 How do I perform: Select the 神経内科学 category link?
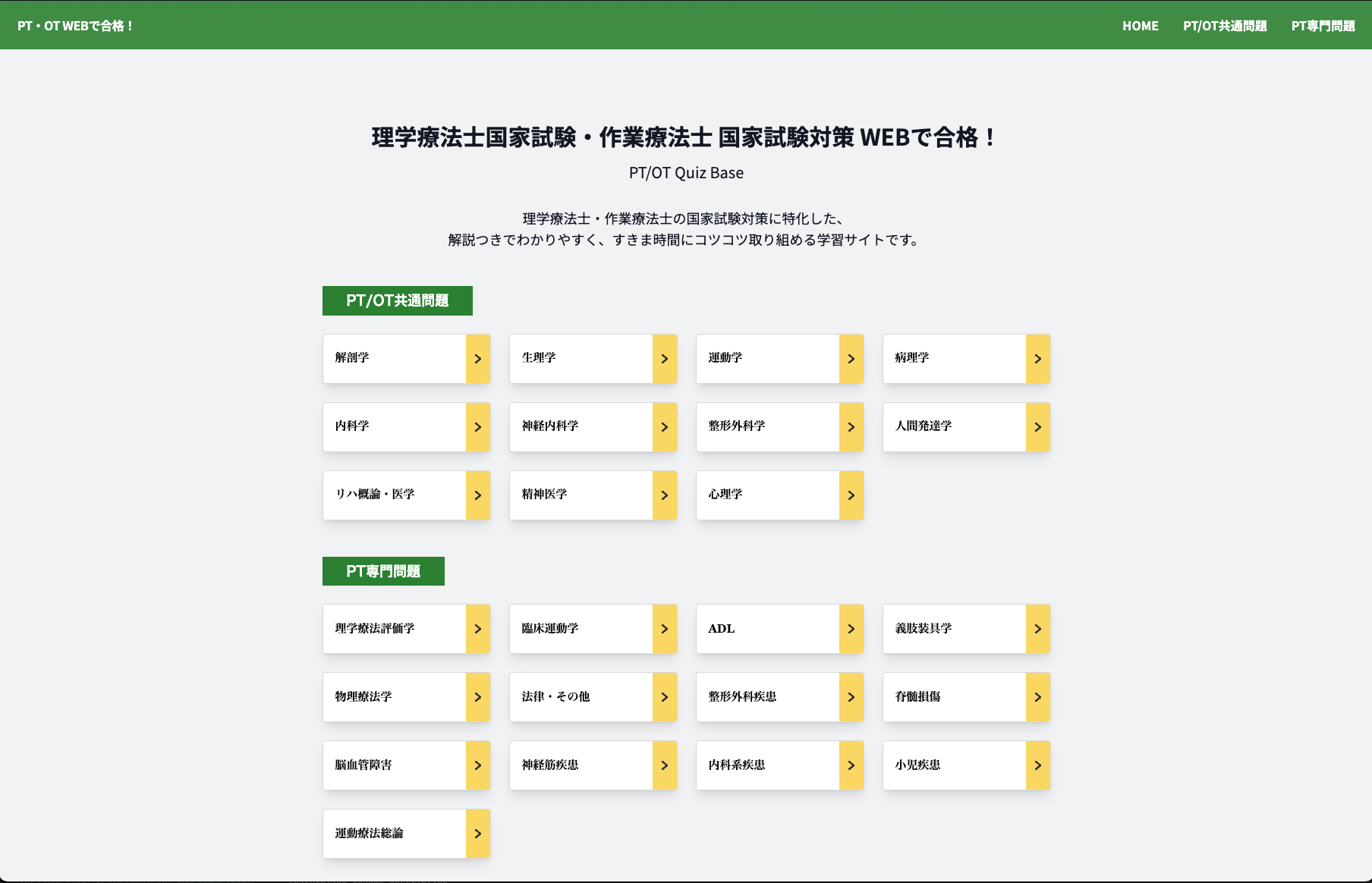(593, 427)
